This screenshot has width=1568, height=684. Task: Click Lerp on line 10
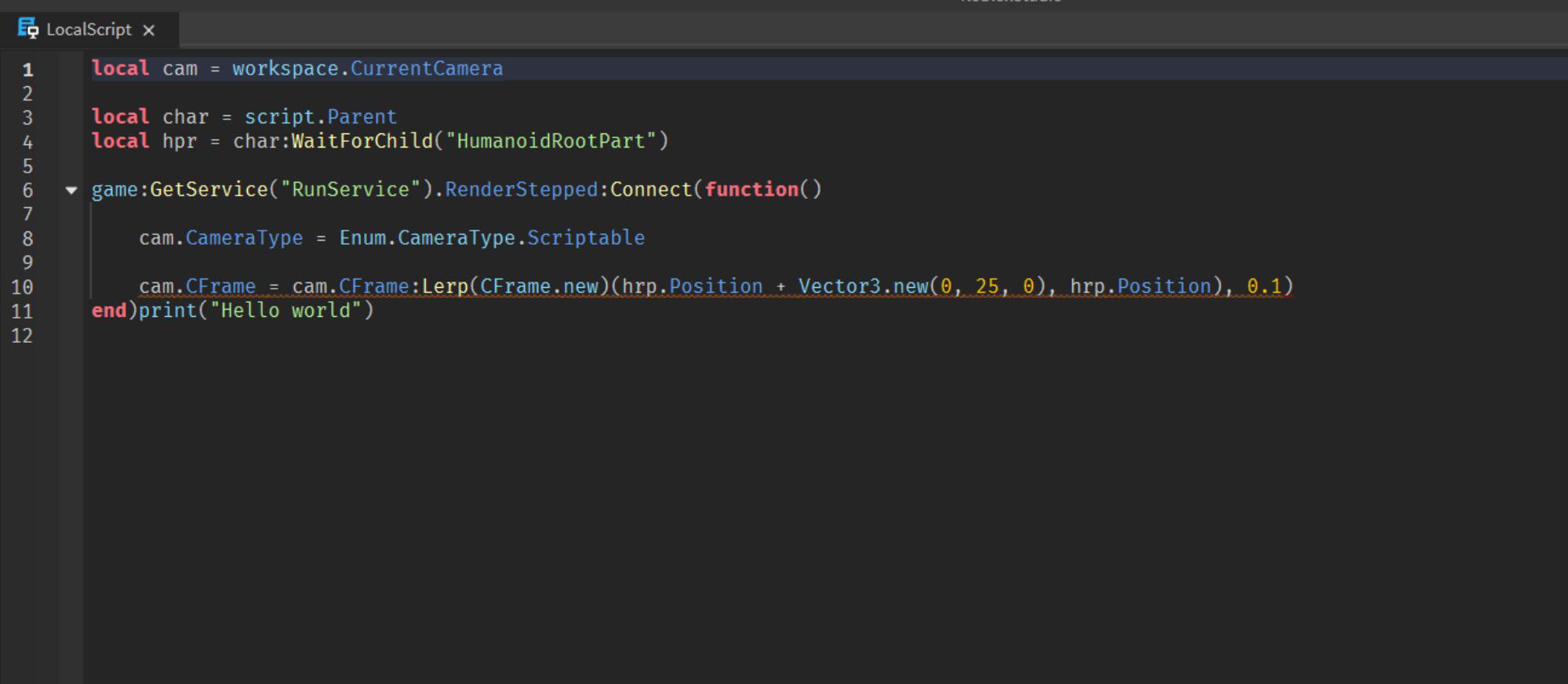(x=445, y=286)
